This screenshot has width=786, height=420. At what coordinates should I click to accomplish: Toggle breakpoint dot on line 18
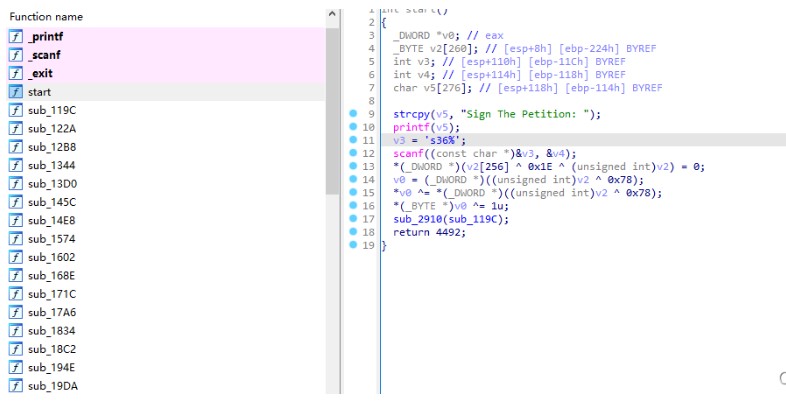(353, 232)
